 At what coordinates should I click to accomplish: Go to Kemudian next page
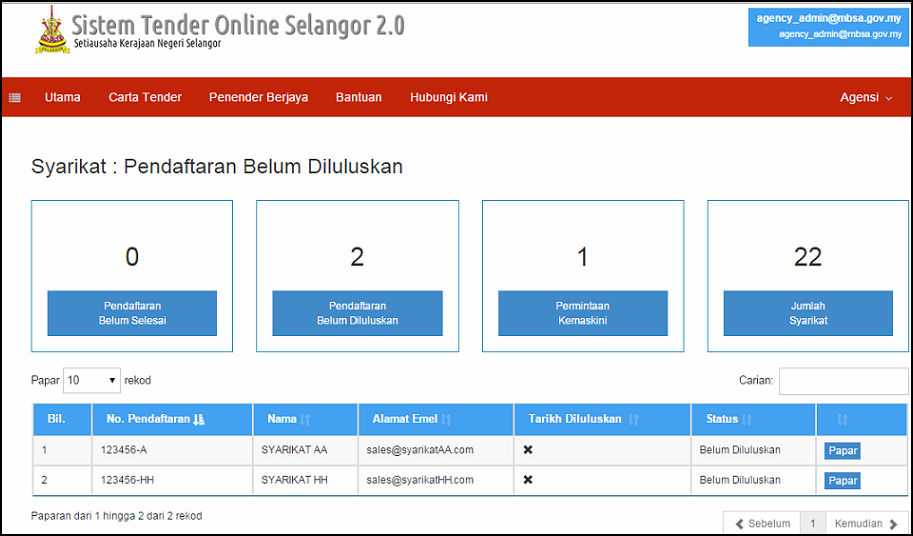point(866,523)
